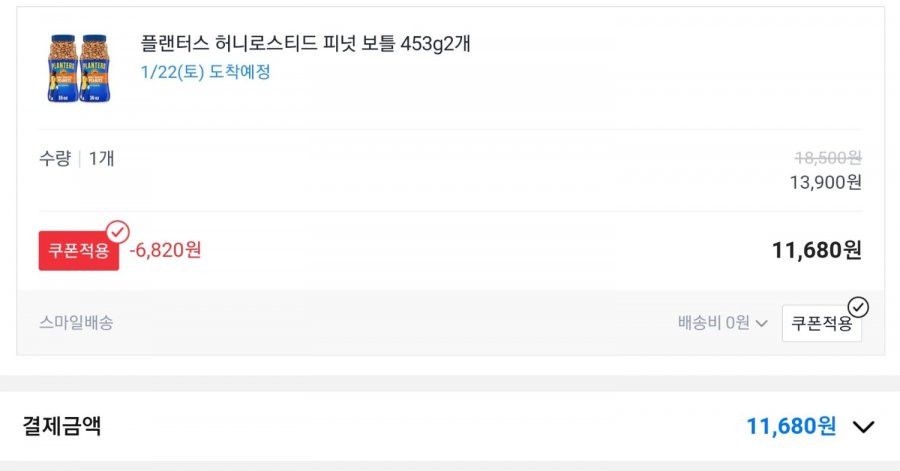Tap the outlined 쿠폰적용 button beside 배송비
The width and height of the screenshot is (900, 471).
pos(821,323)
